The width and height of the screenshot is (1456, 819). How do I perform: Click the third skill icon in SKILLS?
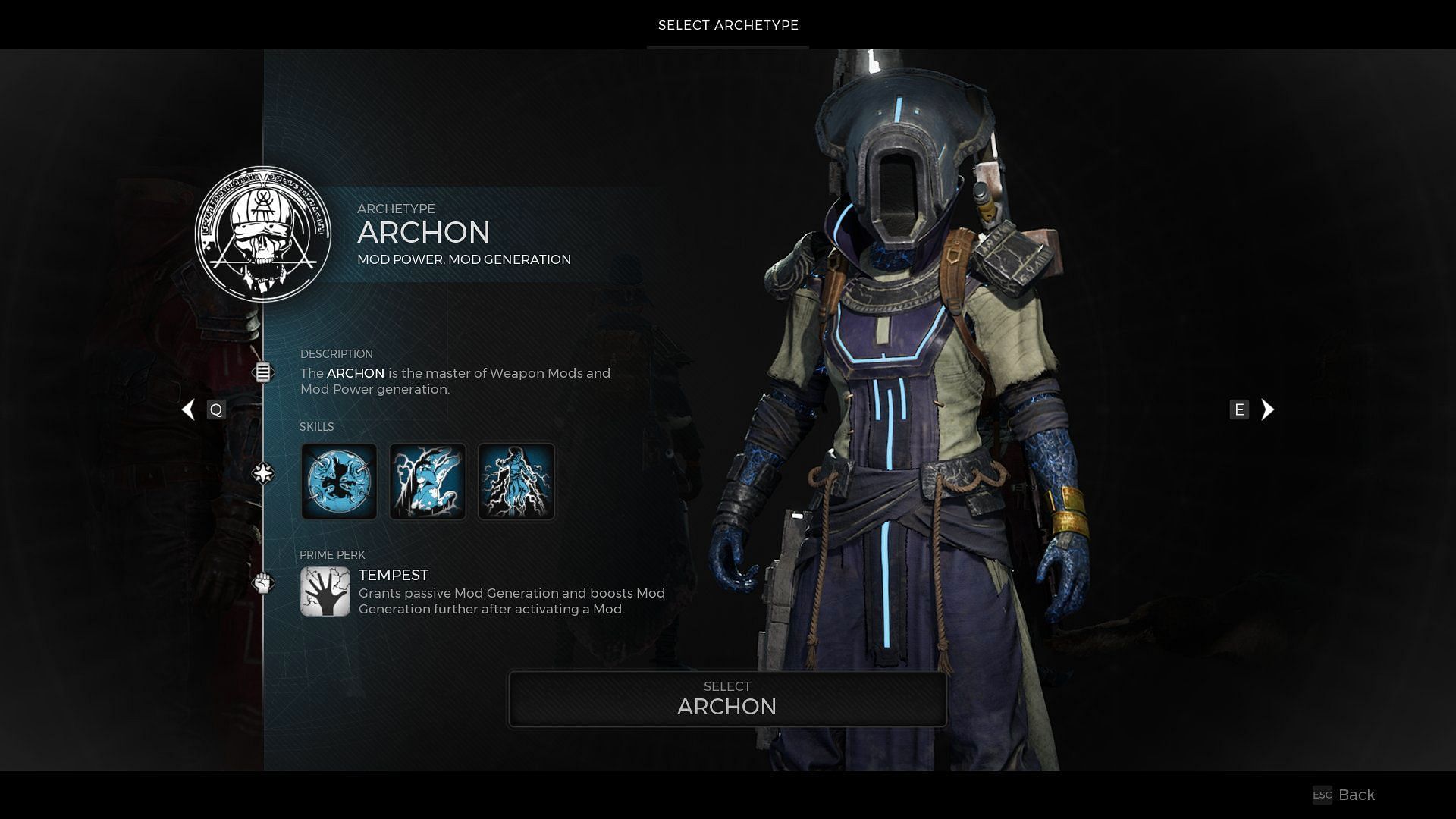515,481
